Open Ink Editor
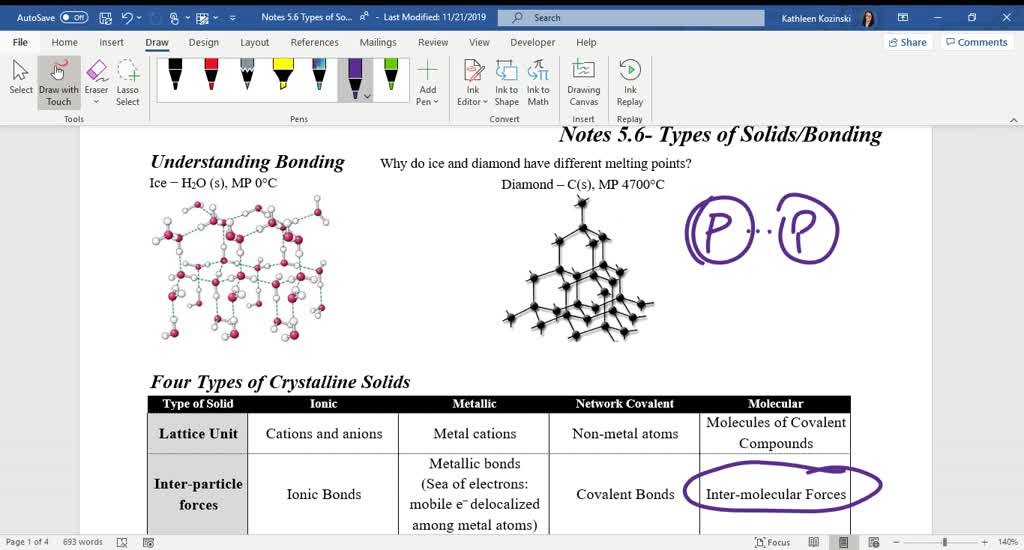The height and width of the screenshot is (550, 1024). 472,83
